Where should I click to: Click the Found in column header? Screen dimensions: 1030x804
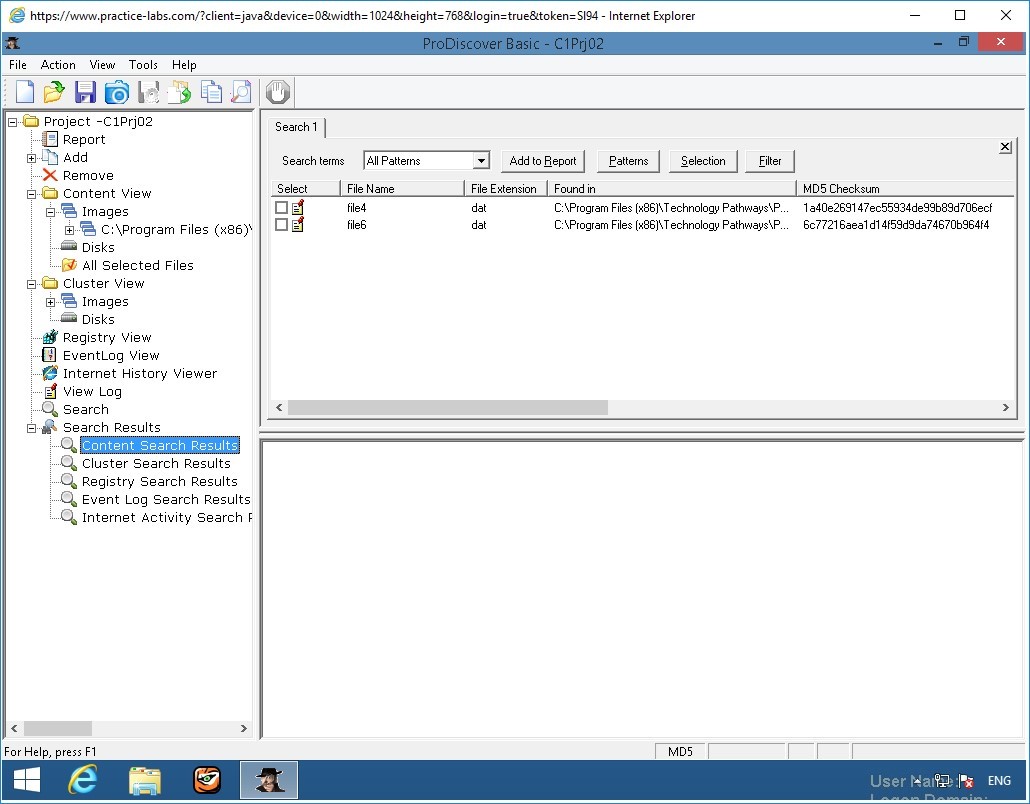click(671, 189)
